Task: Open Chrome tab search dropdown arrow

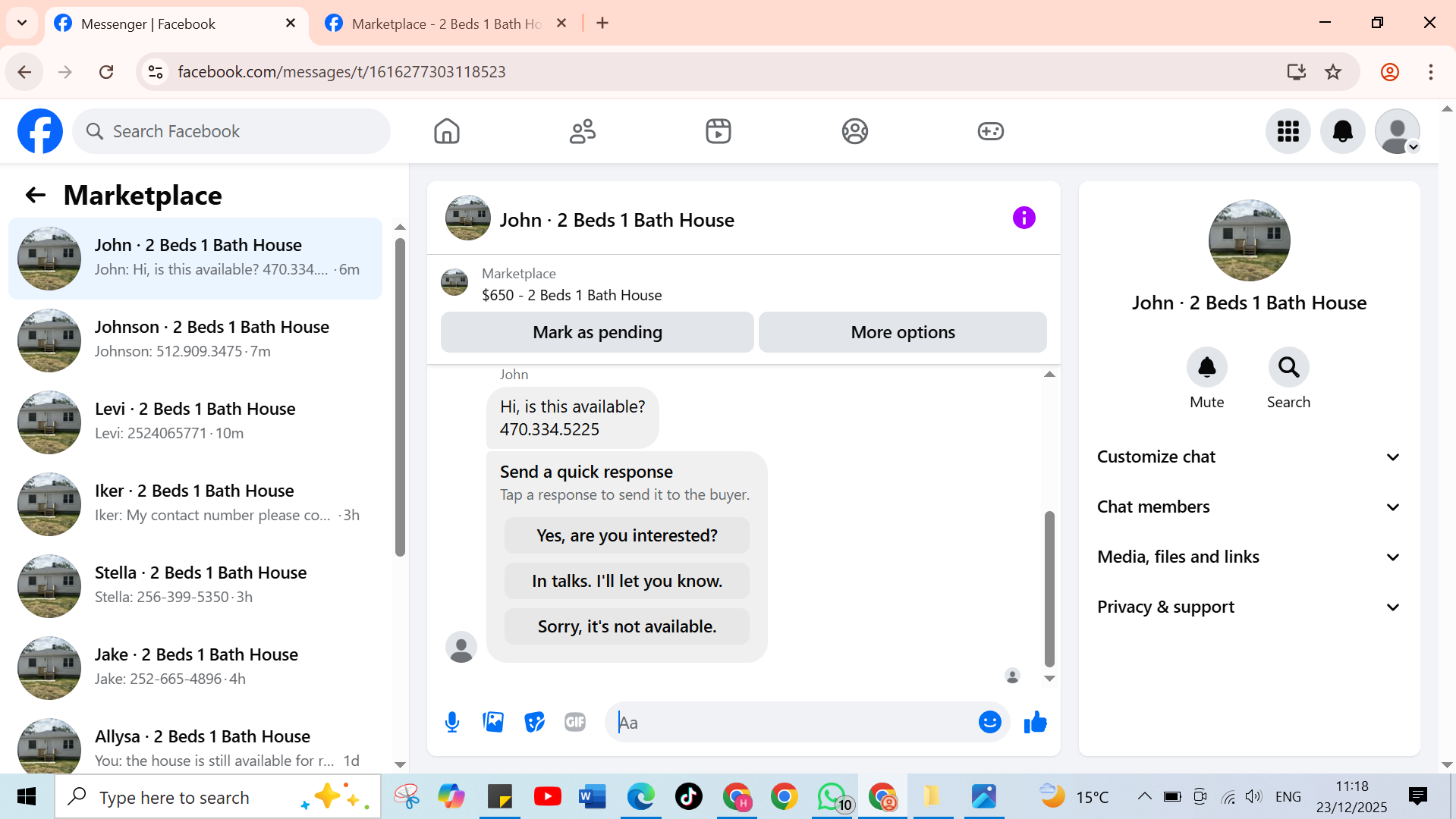Action: [22, 23]
